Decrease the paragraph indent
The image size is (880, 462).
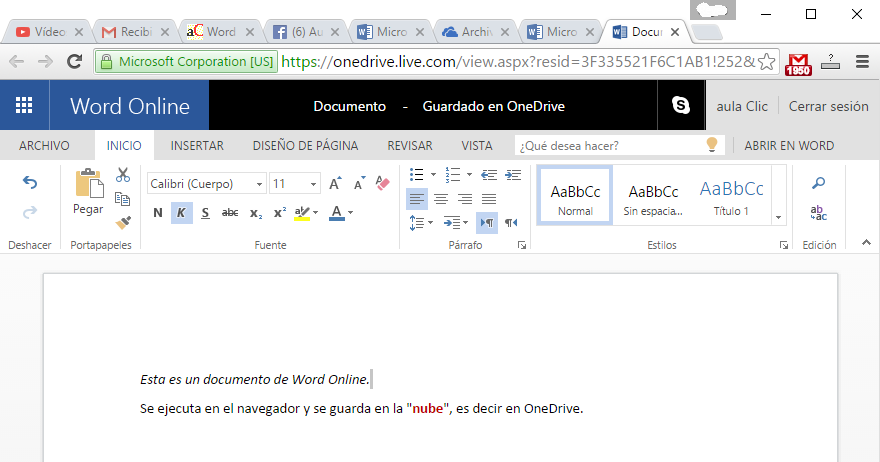489,175
